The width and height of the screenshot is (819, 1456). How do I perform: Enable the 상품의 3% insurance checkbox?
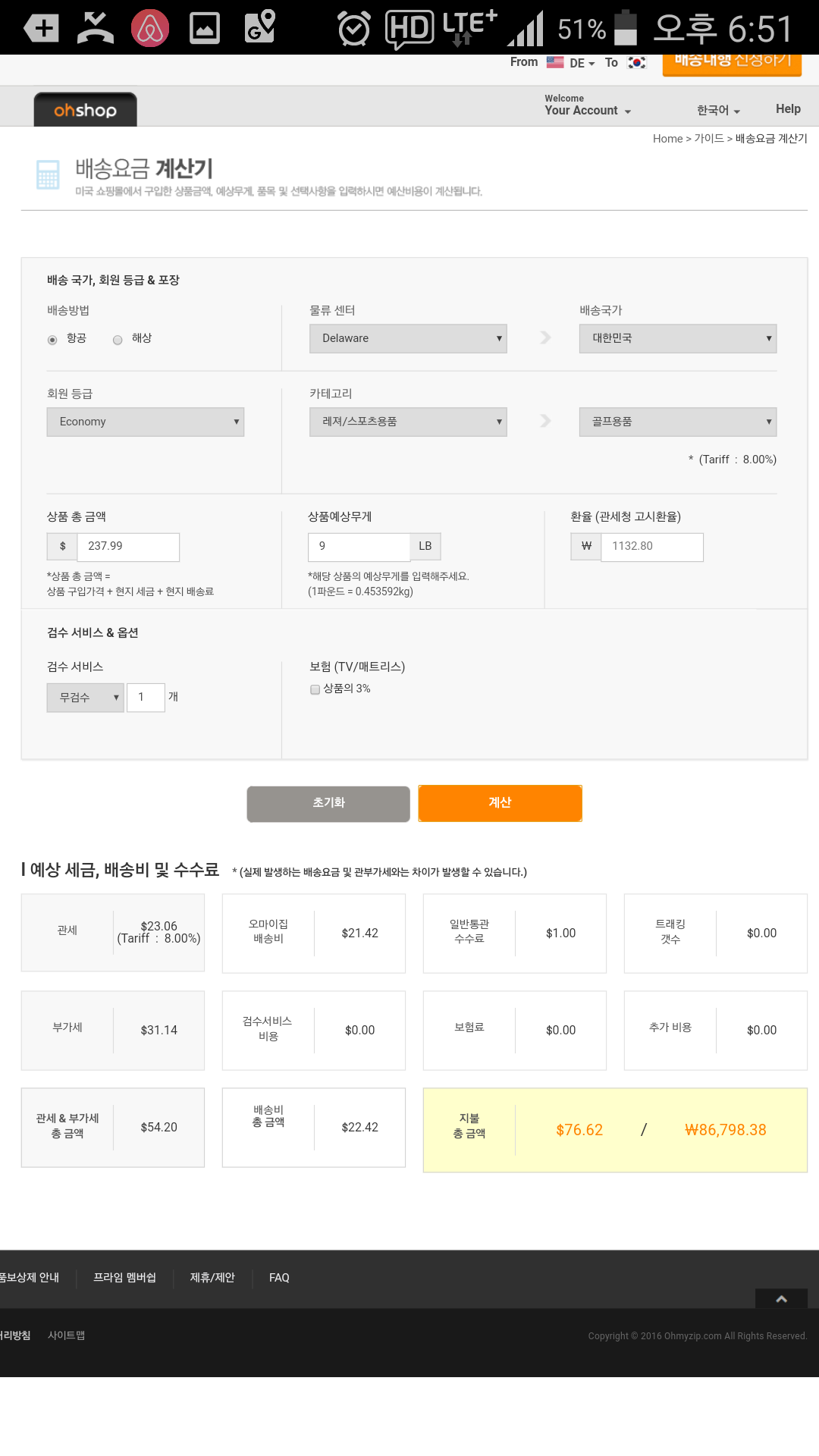[315, 689]
